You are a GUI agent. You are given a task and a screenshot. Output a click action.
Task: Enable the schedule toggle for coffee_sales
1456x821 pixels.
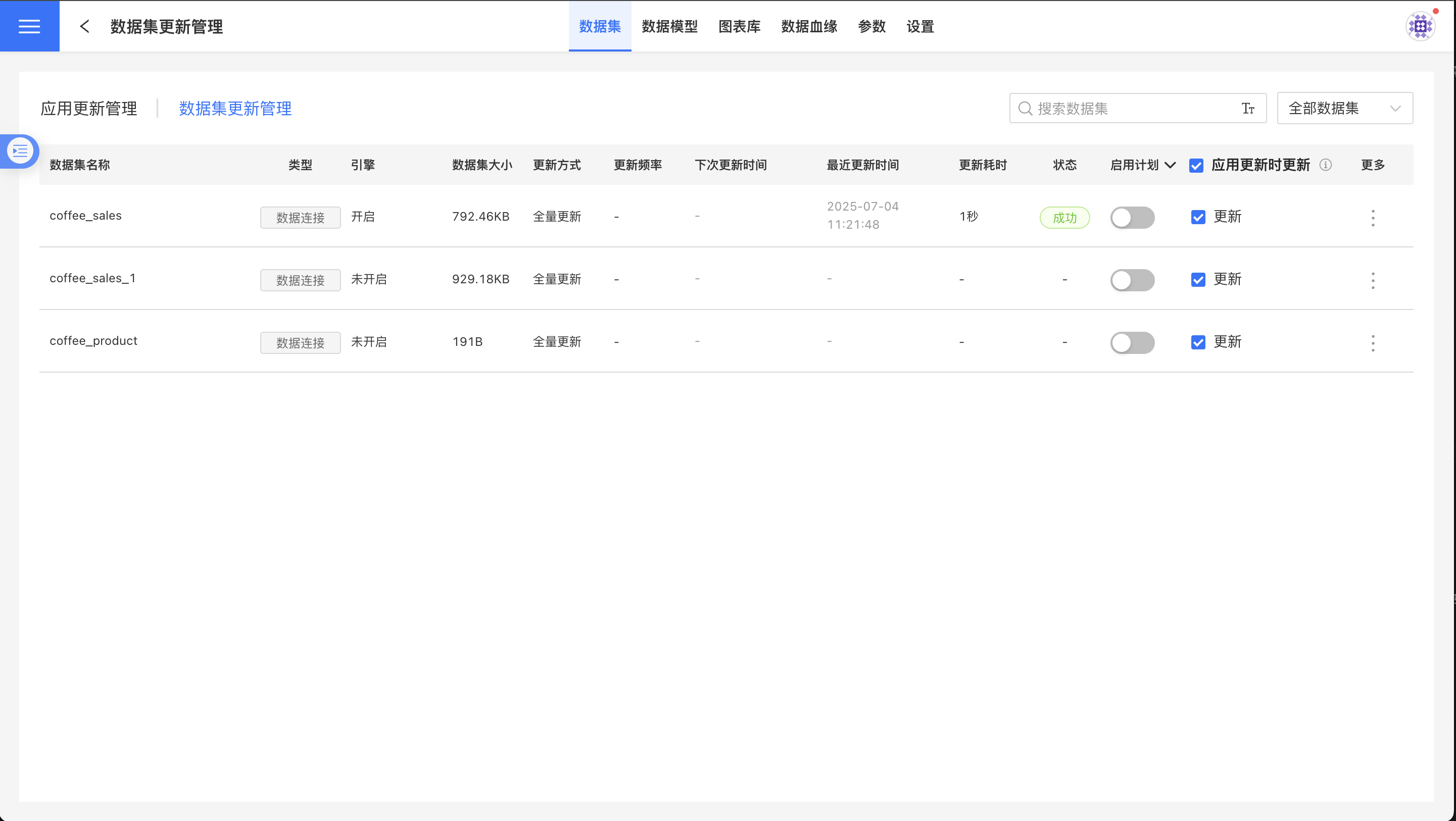pyautogui.click(x=1132, y=218)
